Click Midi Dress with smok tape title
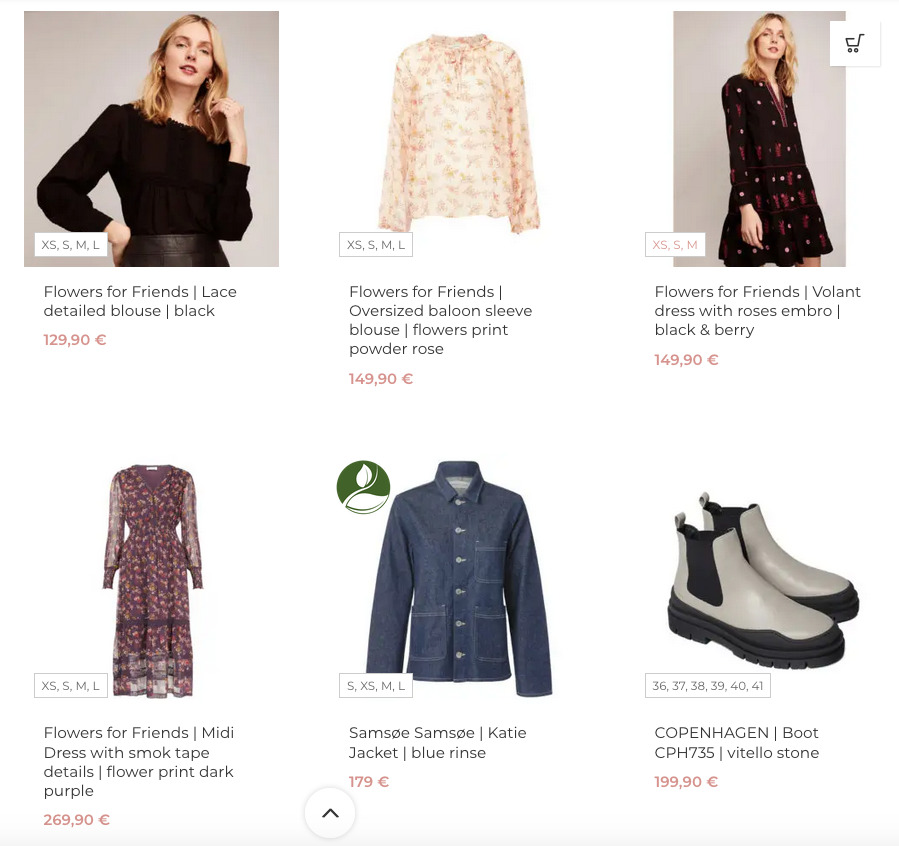899x846 pixels. [x=139, y=761]
